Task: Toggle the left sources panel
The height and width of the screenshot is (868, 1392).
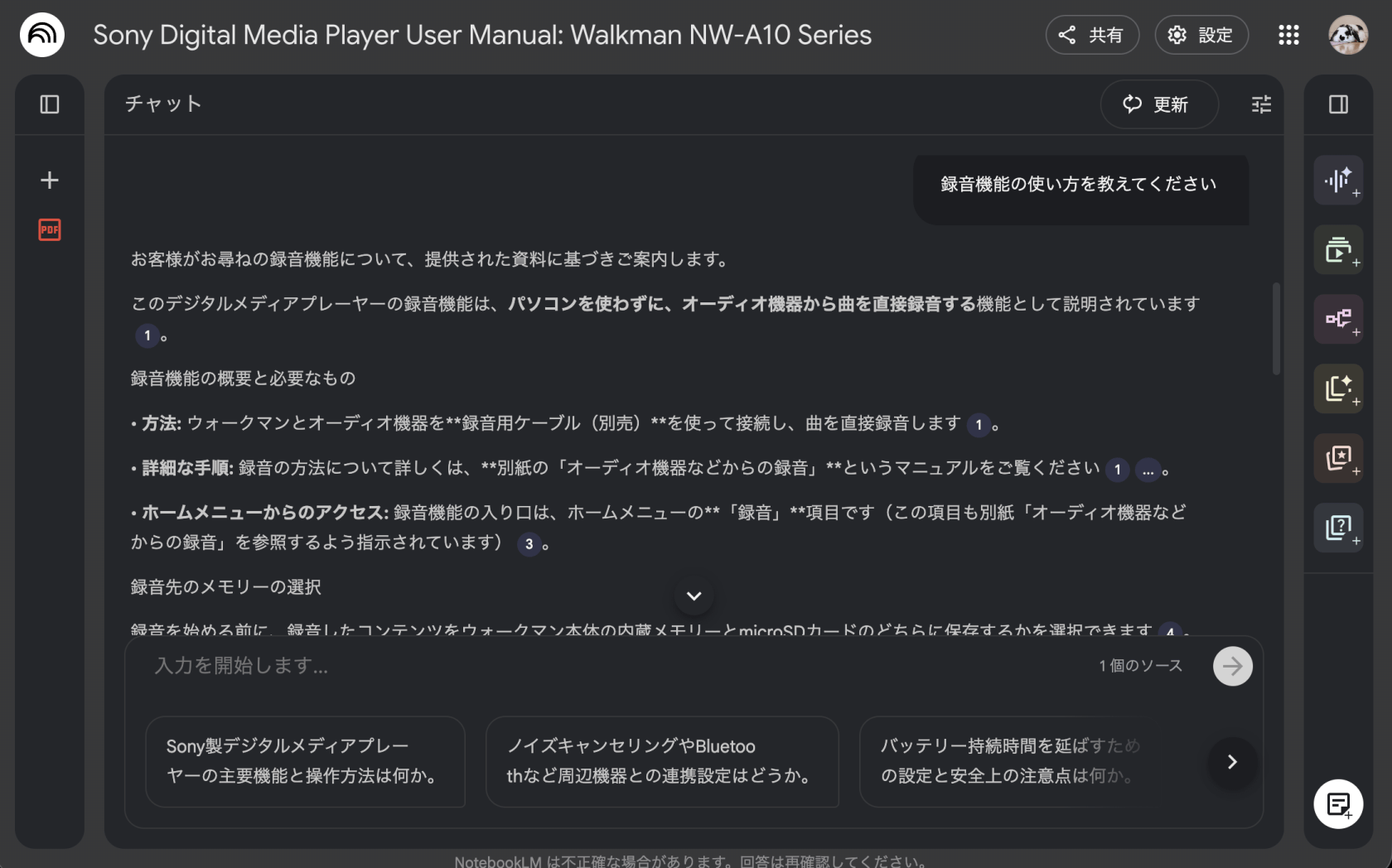Action: point(50,104)
